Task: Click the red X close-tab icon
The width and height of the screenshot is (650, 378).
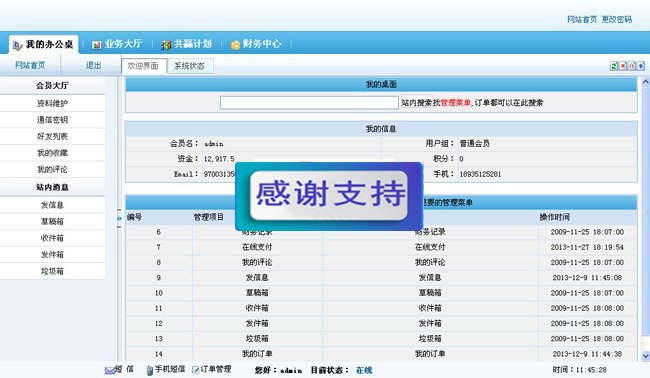Action: pyautogui.click(x=623, y=66)
